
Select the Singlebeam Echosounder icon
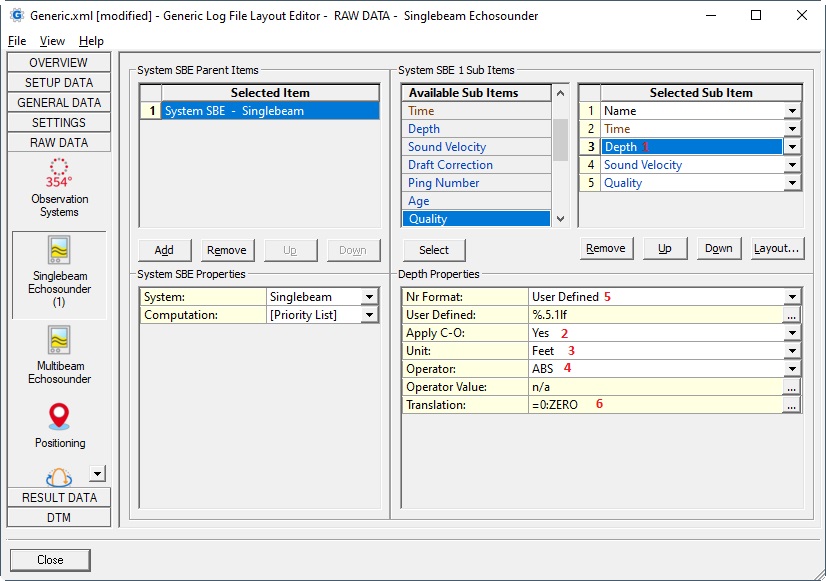(59, 250)
